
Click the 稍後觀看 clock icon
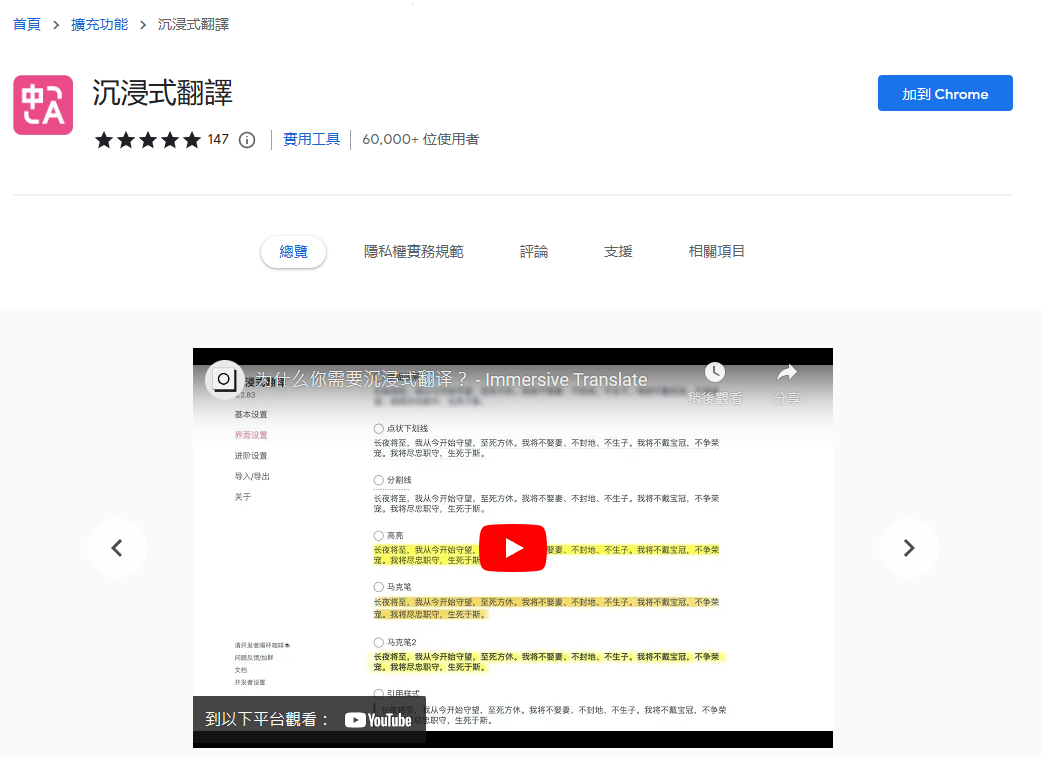(x=714, y=373)
